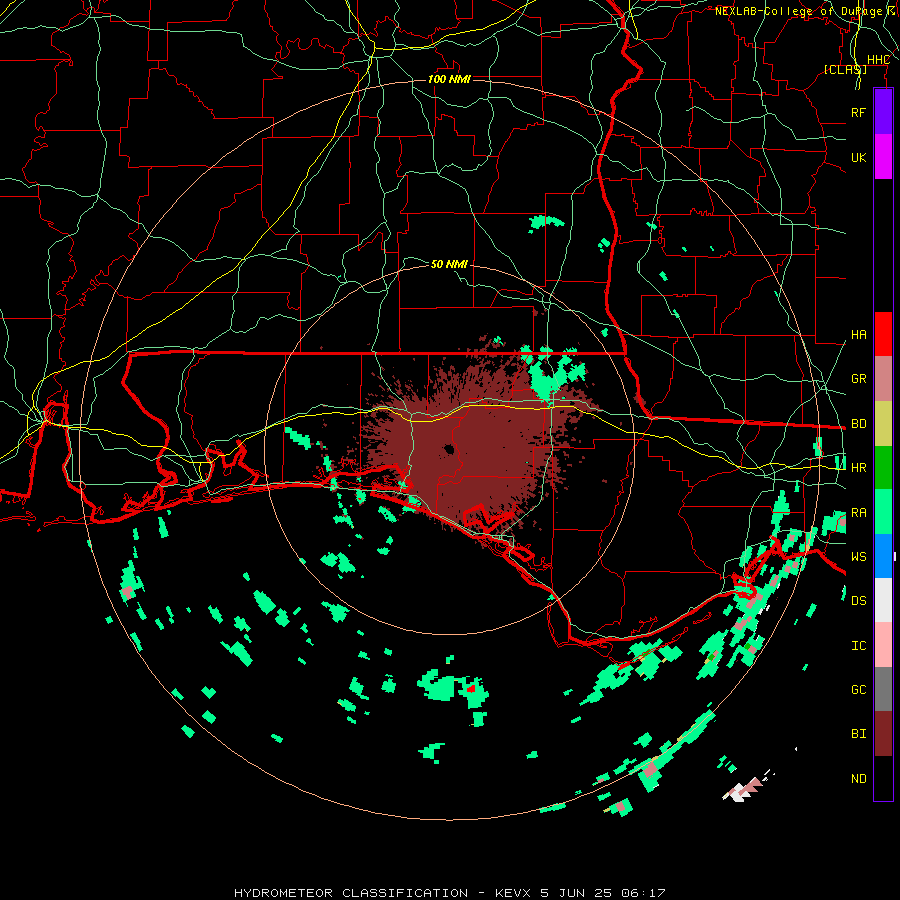Image resolution: width=900 pixels, height=900 pixels.
Task: Select the BD yellow legend block
Action: (x=883, y=423)
